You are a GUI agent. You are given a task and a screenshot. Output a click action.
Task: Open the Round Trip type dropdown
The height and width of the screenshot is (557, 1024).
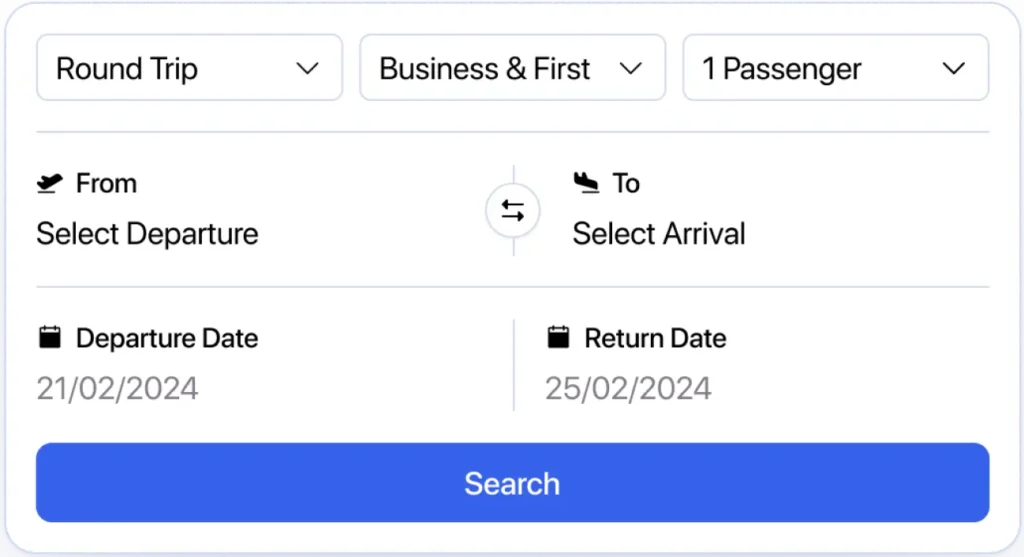click(189, 68)
